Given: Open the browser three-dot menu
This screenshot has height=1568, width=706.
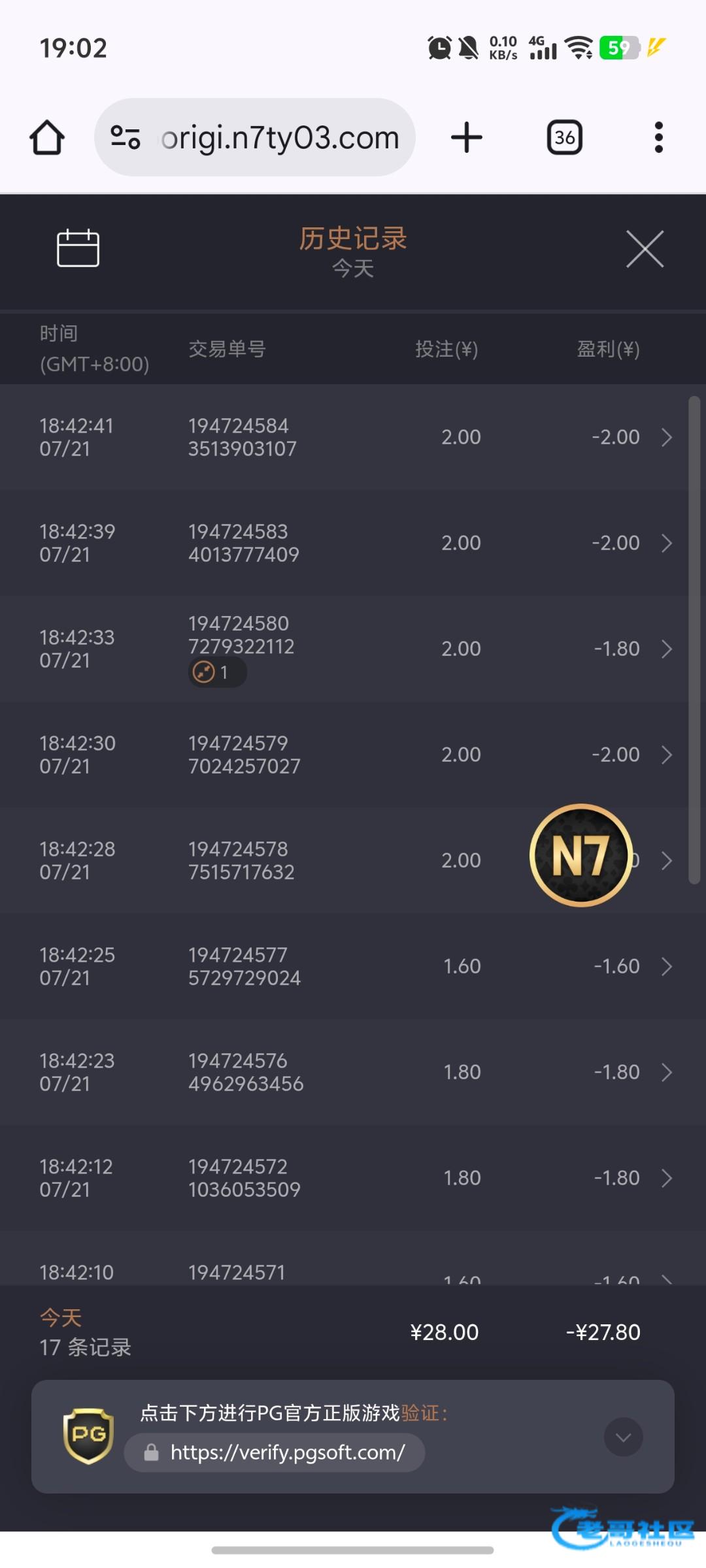Looking at the screenshot, I should [x=658, y=137].
